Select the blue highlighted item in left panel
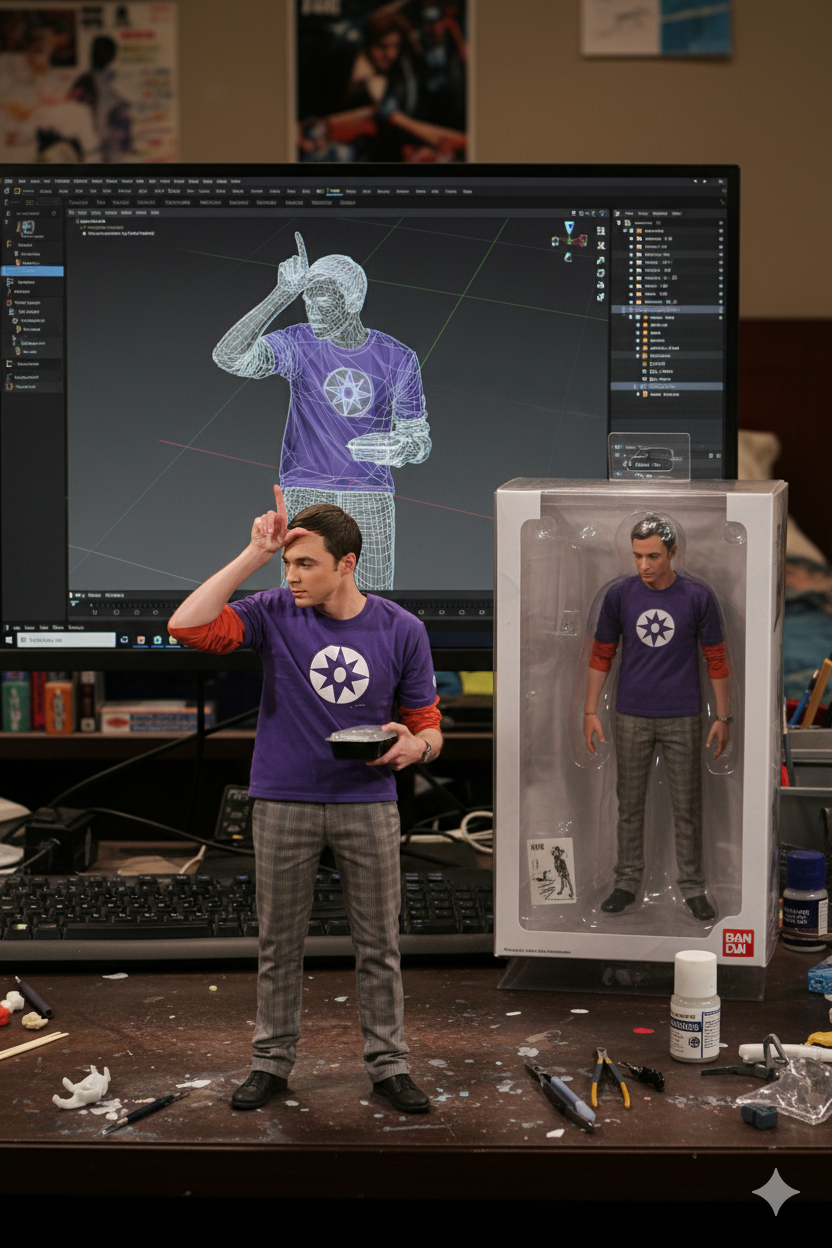Image resolution: width=832 pixels, height=1248 pixels. point(32,271)
